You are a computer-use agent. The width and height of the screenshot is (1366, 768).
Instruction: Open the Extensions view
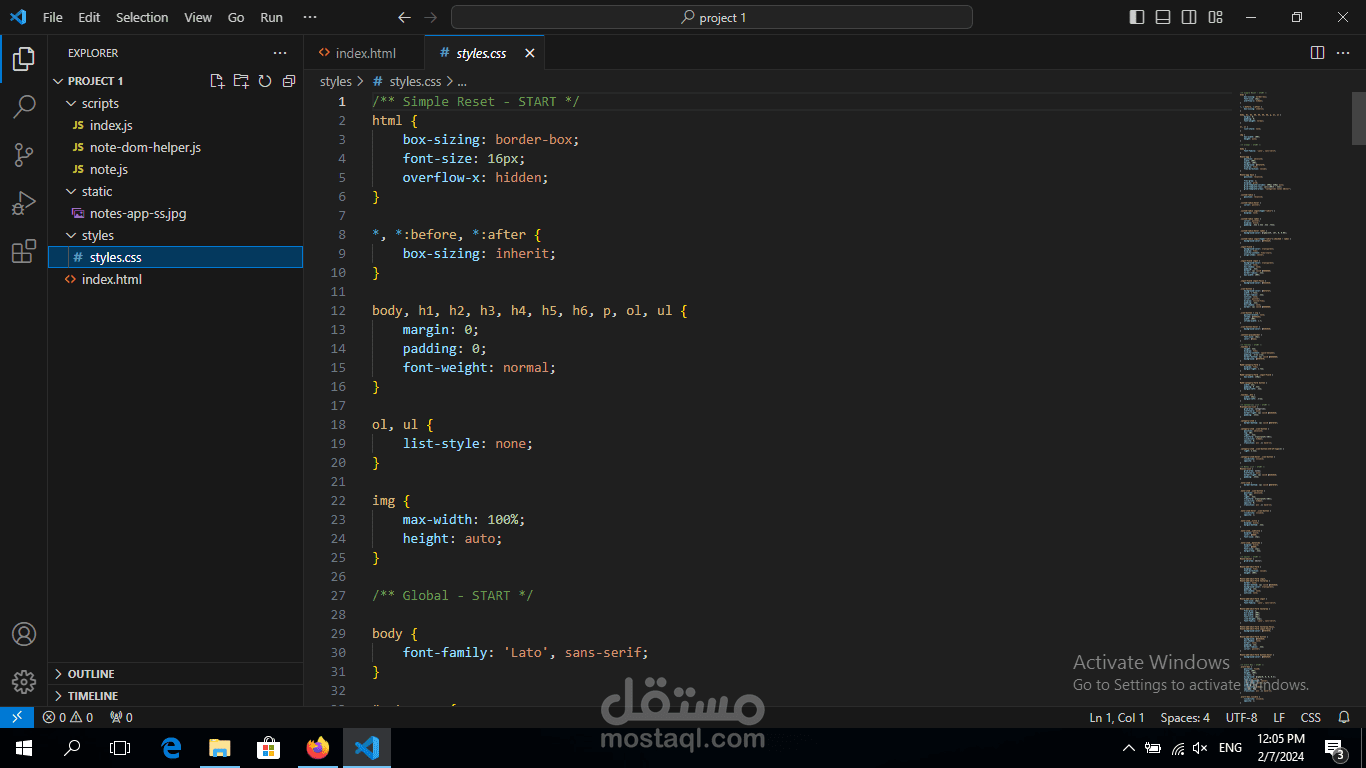24,251
